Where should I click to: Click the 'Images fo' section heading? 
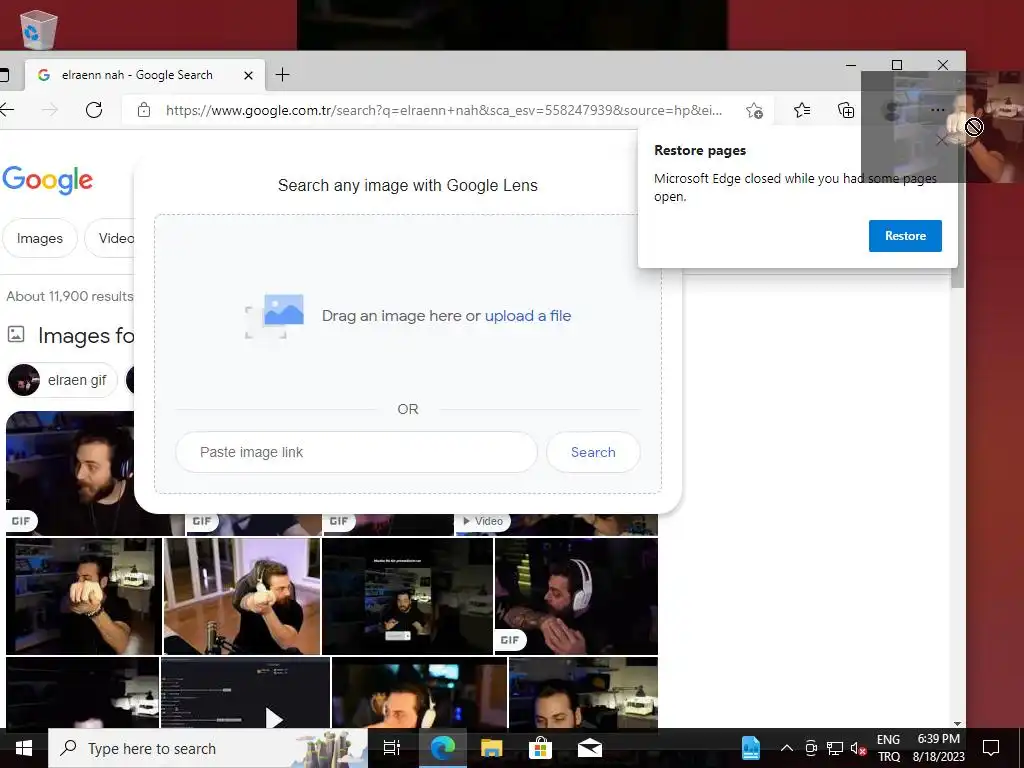click(x=86, y=336)
